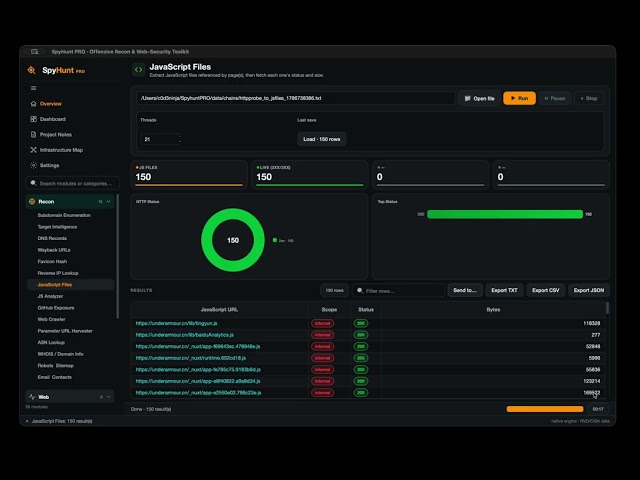This screenshot has height=480, width=640.
Task: Open JS Analyzer module
Action: click(x=50, y=296)
